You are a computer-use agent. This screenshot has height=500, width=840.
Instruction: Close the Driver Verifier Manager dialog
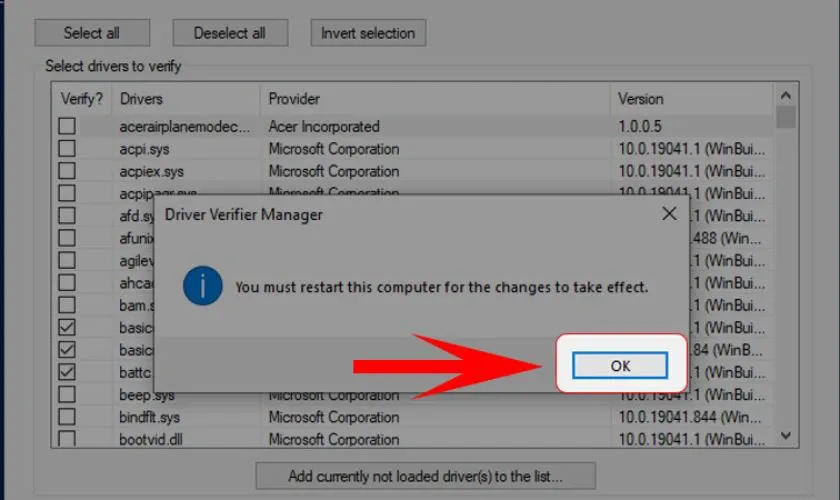click(669, 214)
